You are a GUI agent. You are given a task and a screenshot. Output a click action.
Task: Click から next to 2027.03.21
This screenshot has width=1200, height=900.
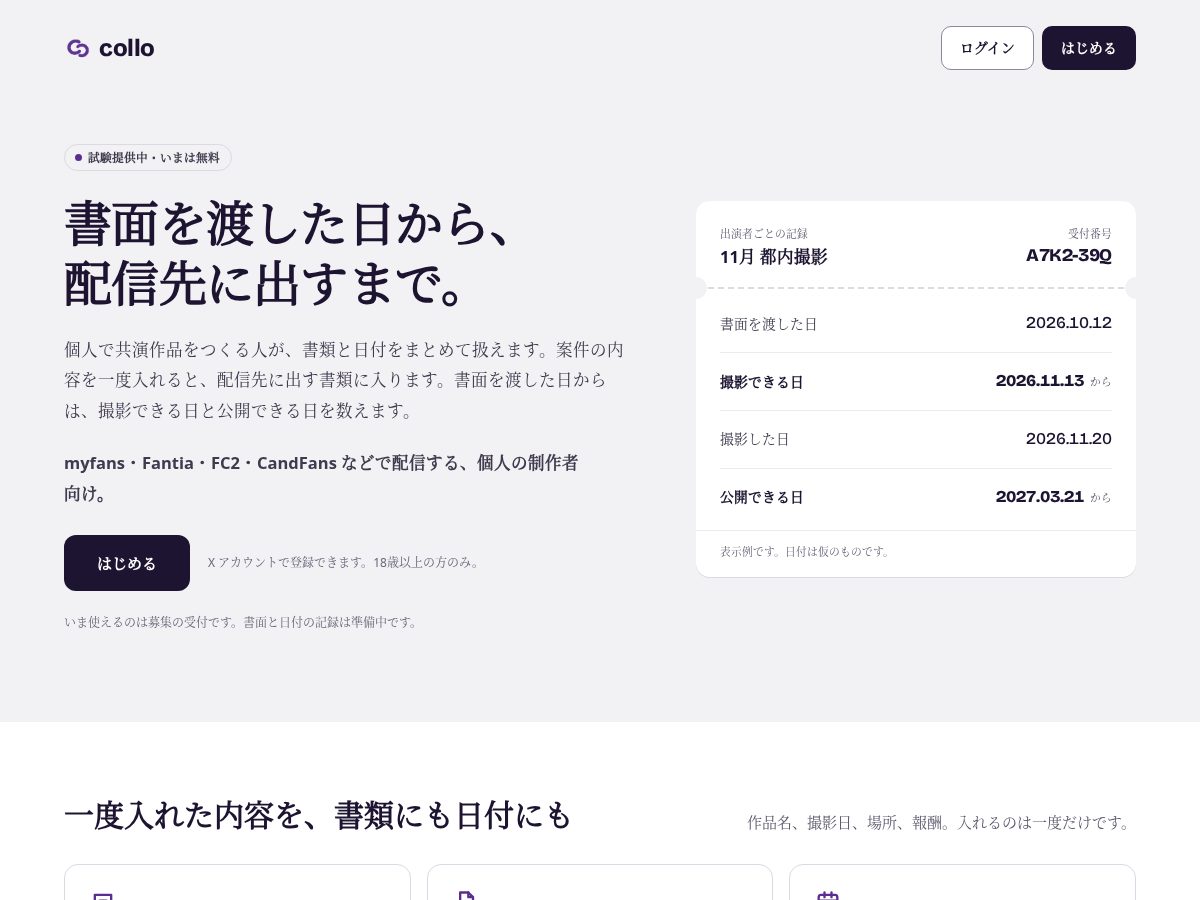click(x=1101, y=498)
